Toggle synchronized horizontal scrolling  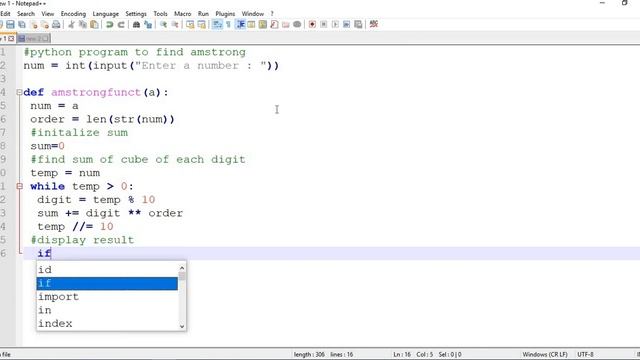click(x=202, y=24)
